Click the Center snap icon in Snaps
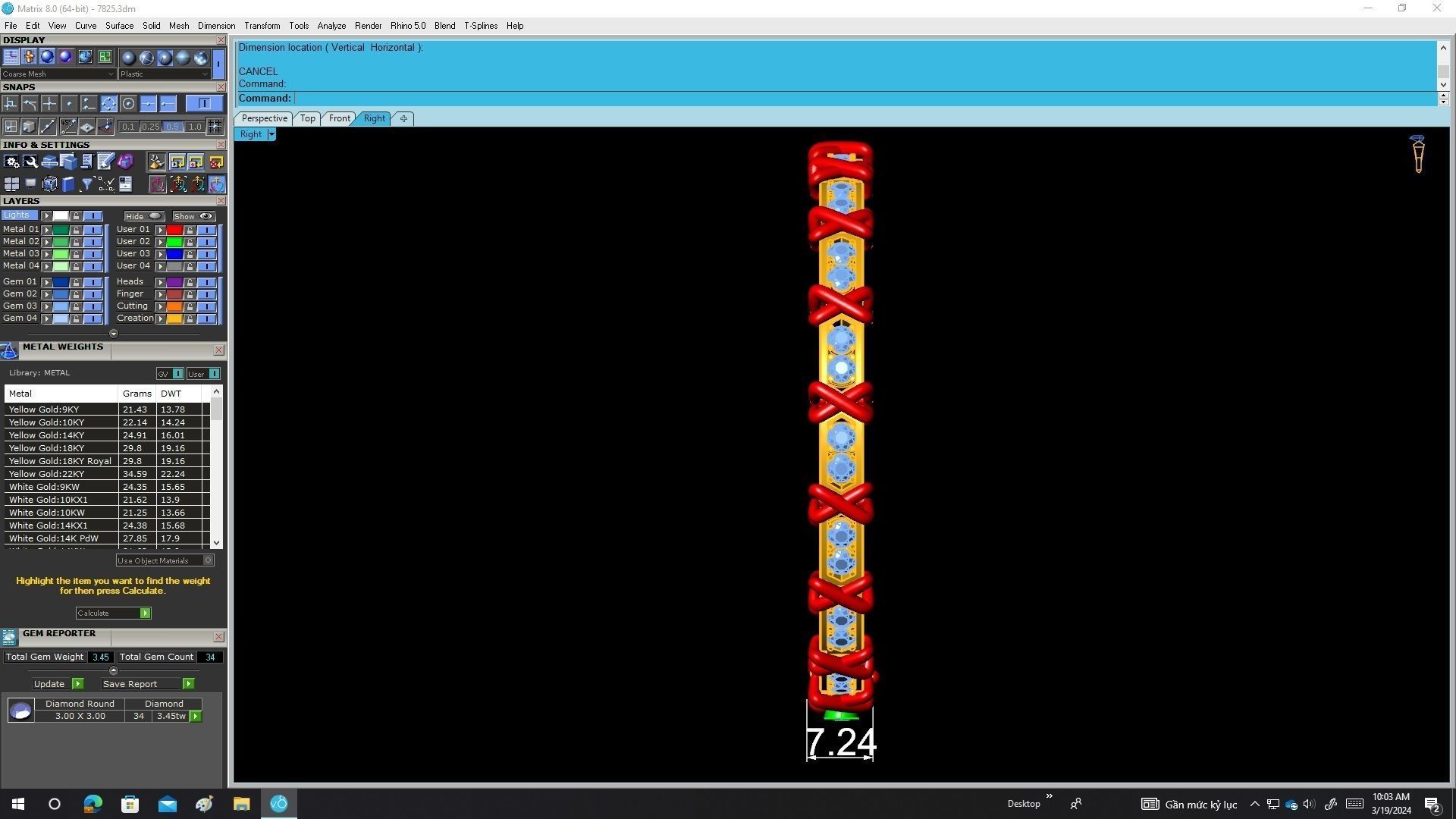Screen dimensions: 1456x819 click(128, 104)
